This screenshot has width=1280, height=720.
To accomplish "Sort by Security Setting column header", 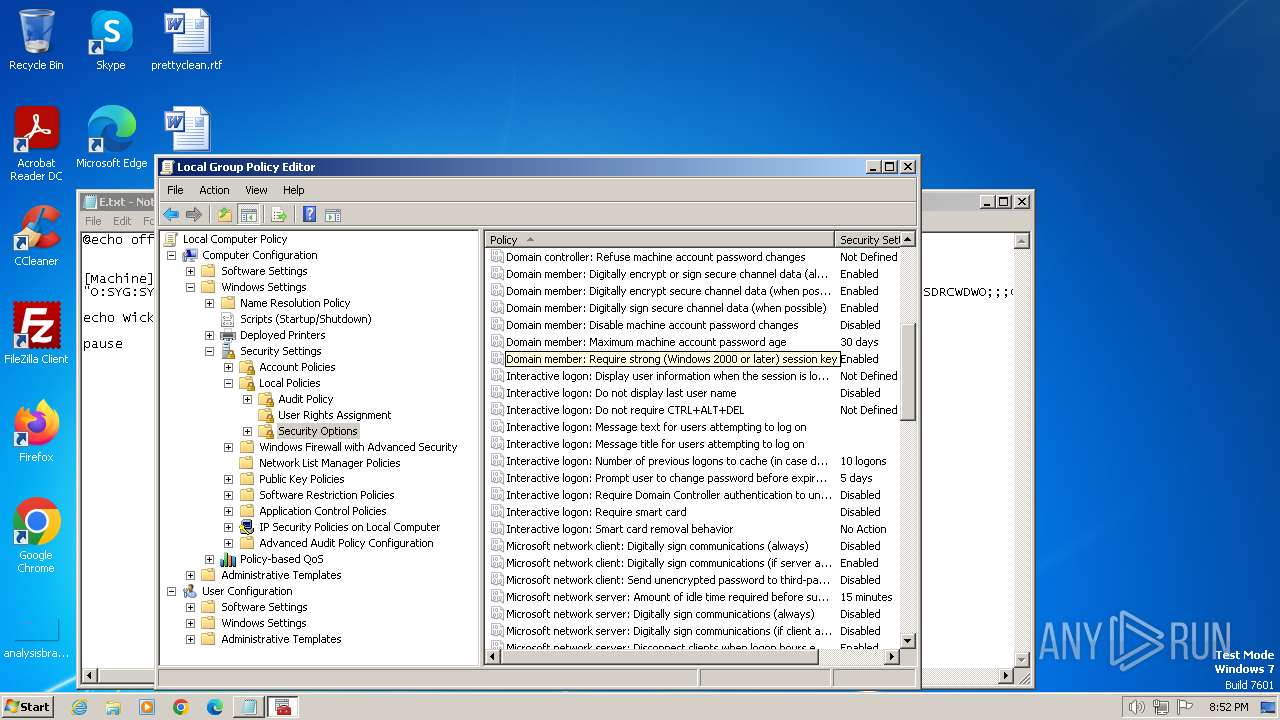I will tap(867, 240).
